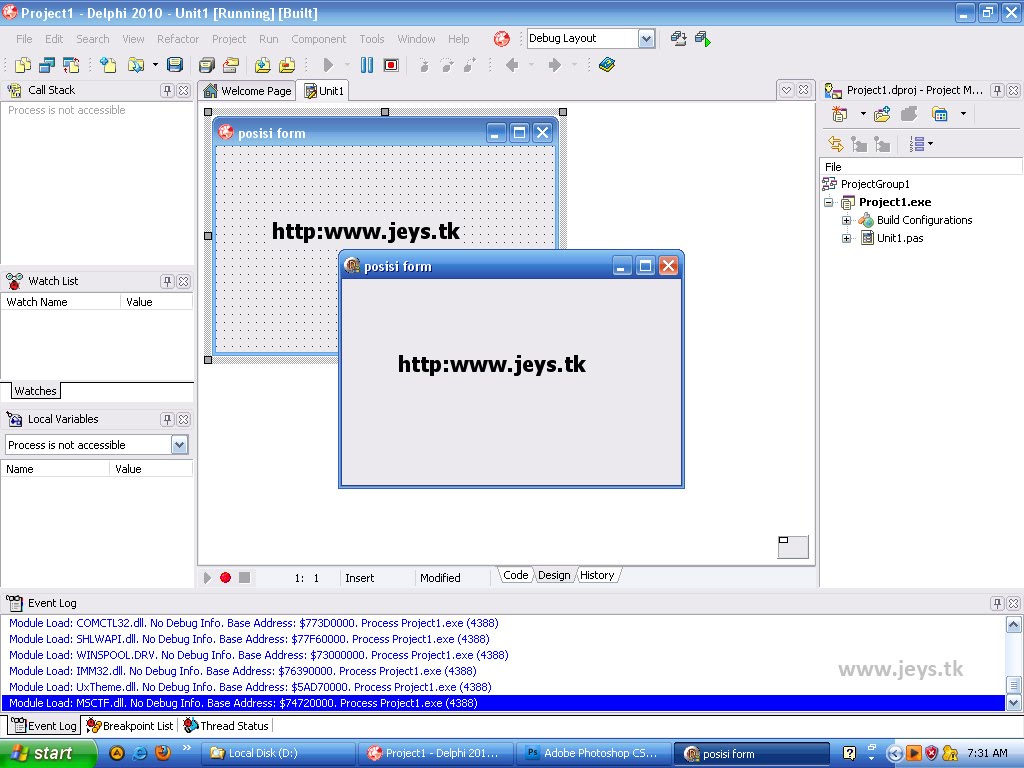
Task: Close the Call Stack panel
Action: point(184,91)
